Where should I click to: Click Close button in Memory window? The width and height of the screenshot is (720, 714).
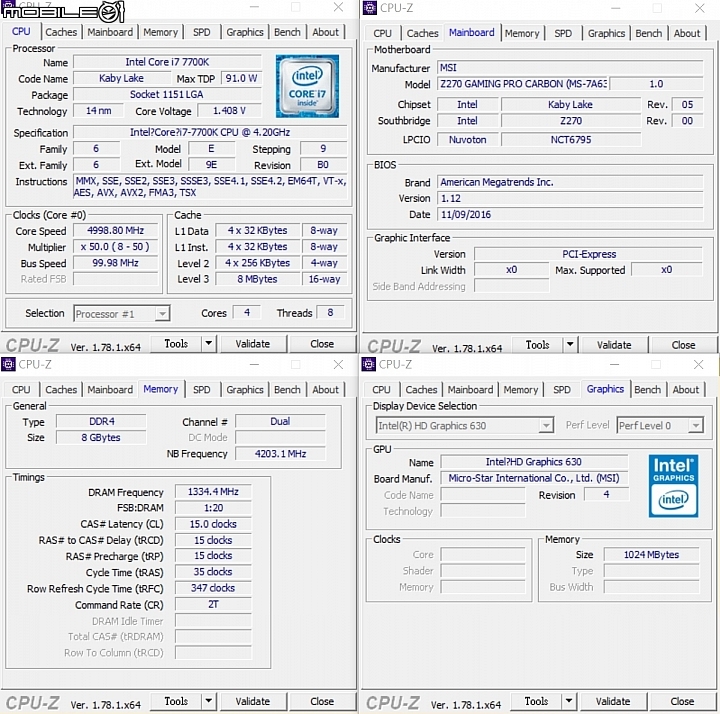[x=322, y=701]
